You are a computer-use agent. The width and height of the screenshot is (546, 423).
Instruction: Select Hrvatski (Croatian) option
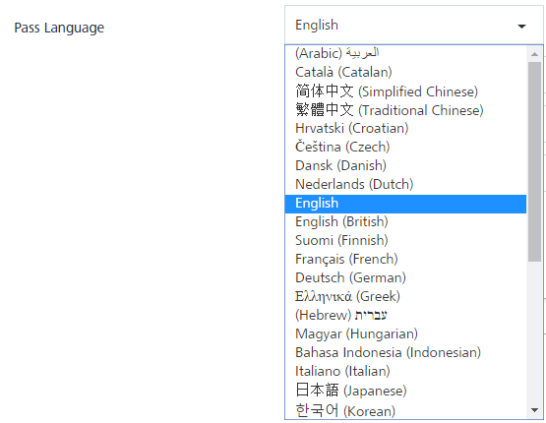click(x=406, y=128)
